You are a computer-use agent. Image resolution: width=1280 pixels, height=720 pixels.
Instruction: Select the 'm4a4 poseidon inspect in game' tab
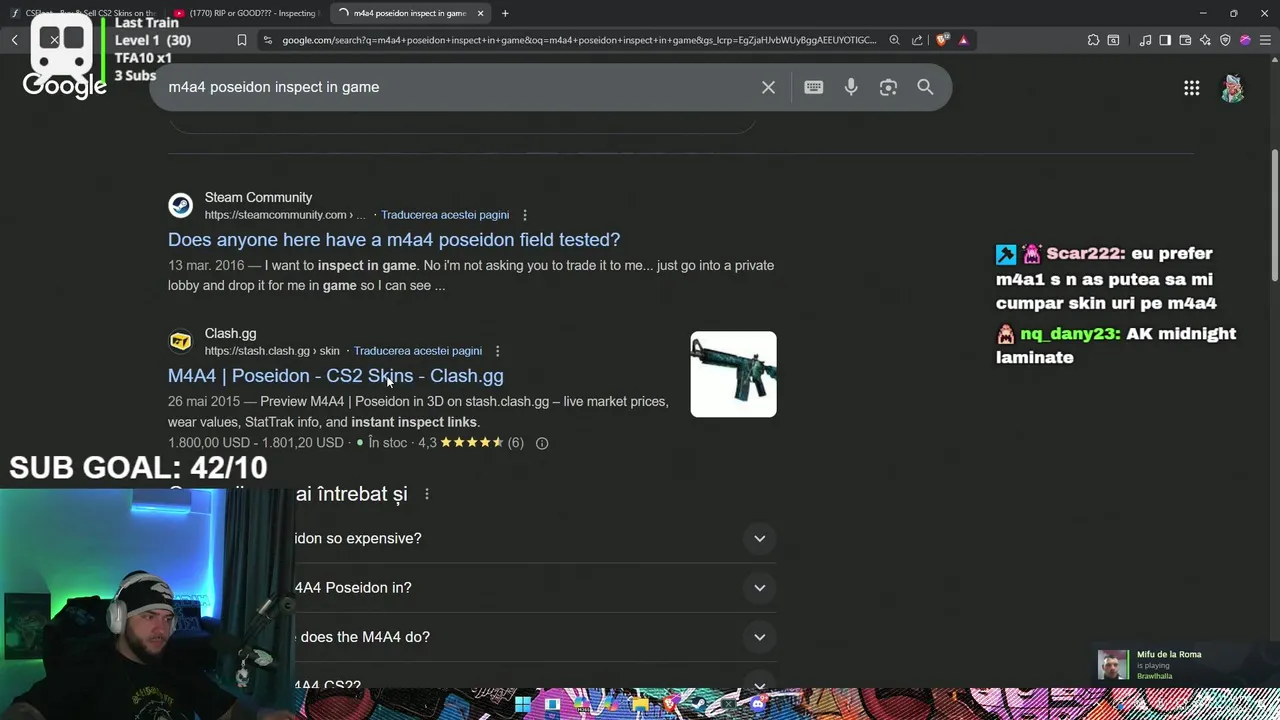(408, 13)
